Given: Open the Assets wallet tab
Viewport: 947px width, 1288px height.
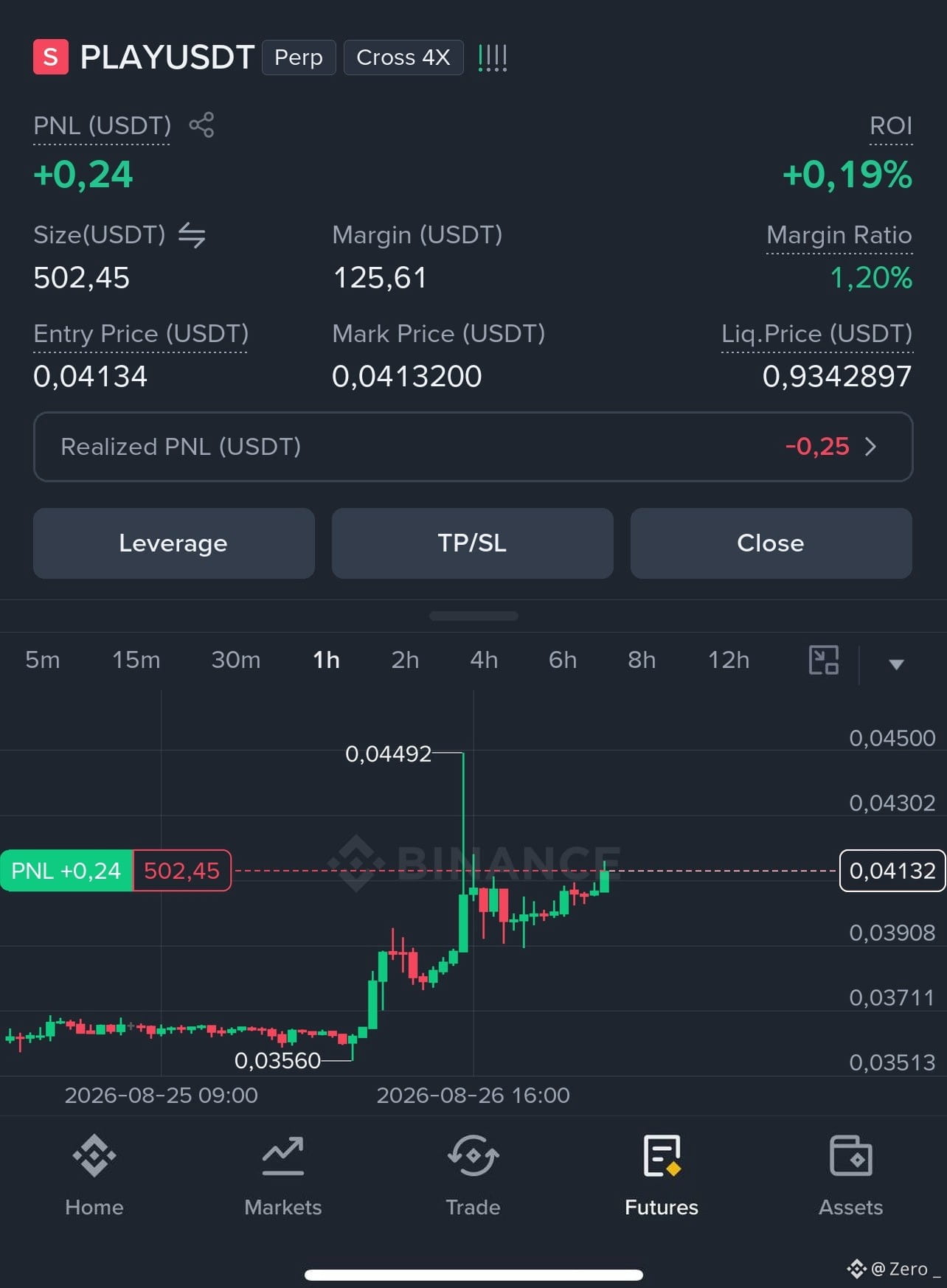Looking at the screenshot, I should (851, 1175).
